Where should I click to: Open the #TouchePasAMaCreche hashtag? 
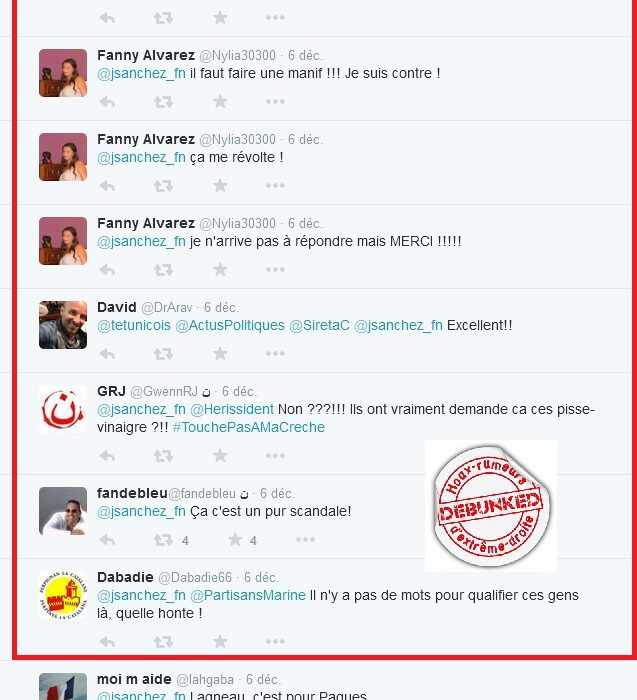(249, 427)
